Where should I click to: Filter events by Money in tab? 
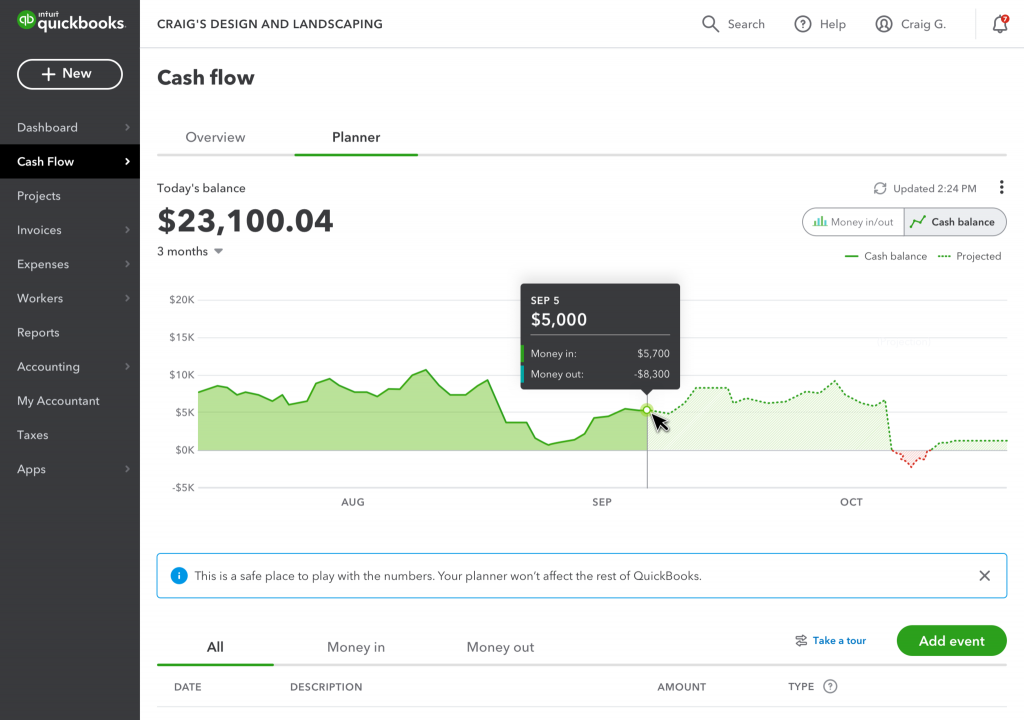[356, 647]
